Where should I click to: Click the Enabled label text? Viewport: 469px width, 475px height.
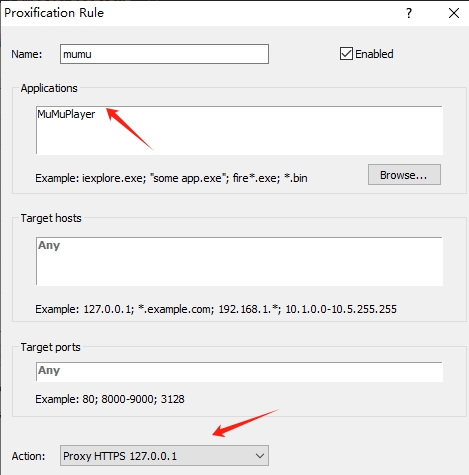(374, 54)
